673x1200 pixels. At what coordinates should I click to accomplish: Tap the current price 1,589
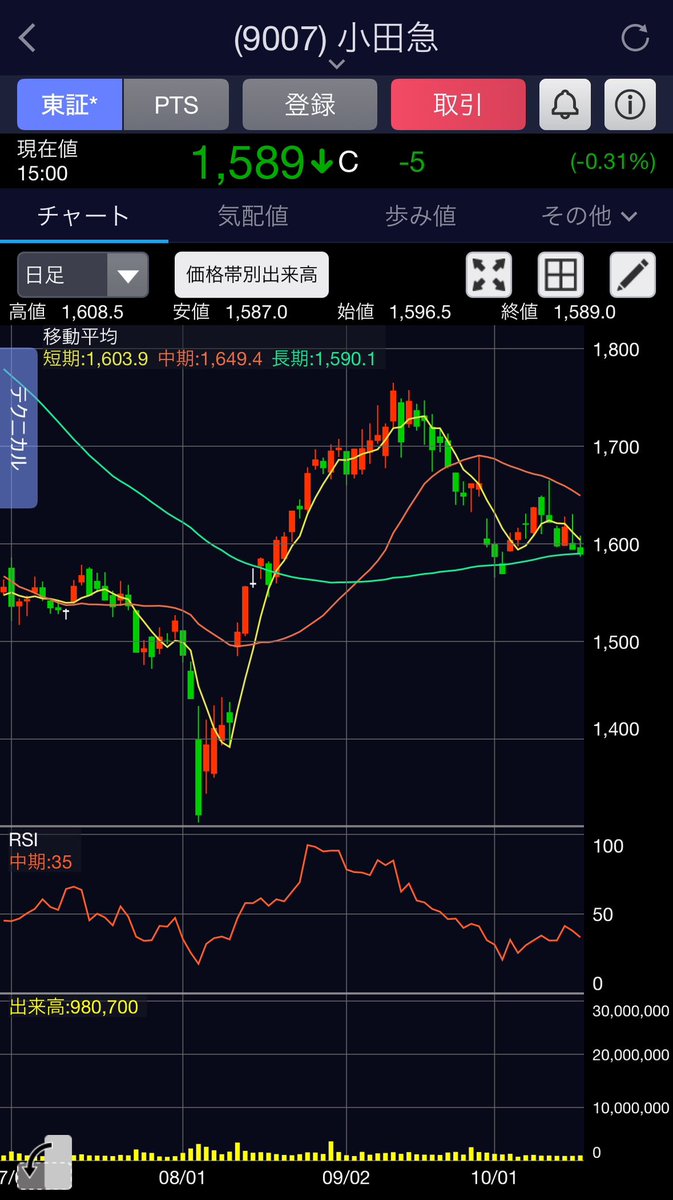(248, 162)
